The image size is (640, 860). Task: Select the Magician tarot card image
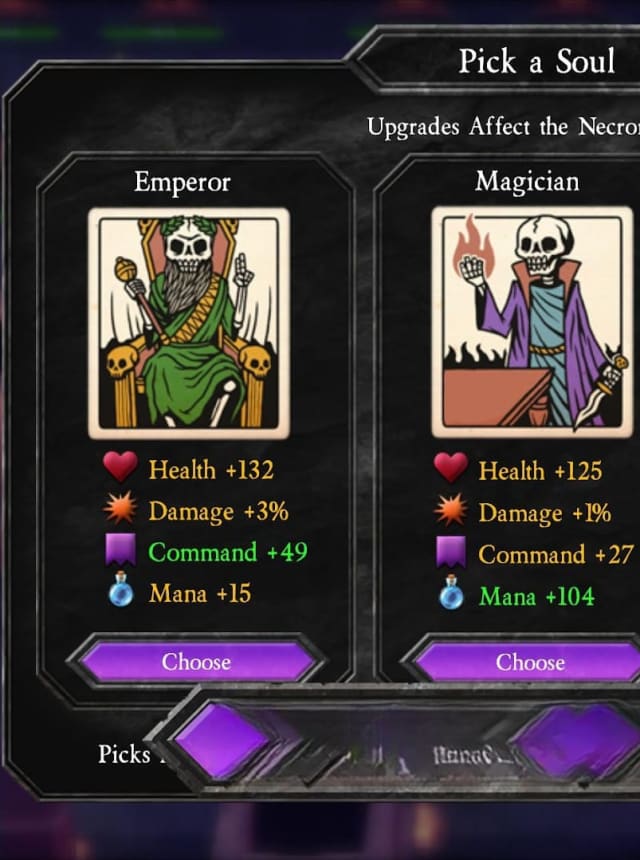tap(532, 322)
